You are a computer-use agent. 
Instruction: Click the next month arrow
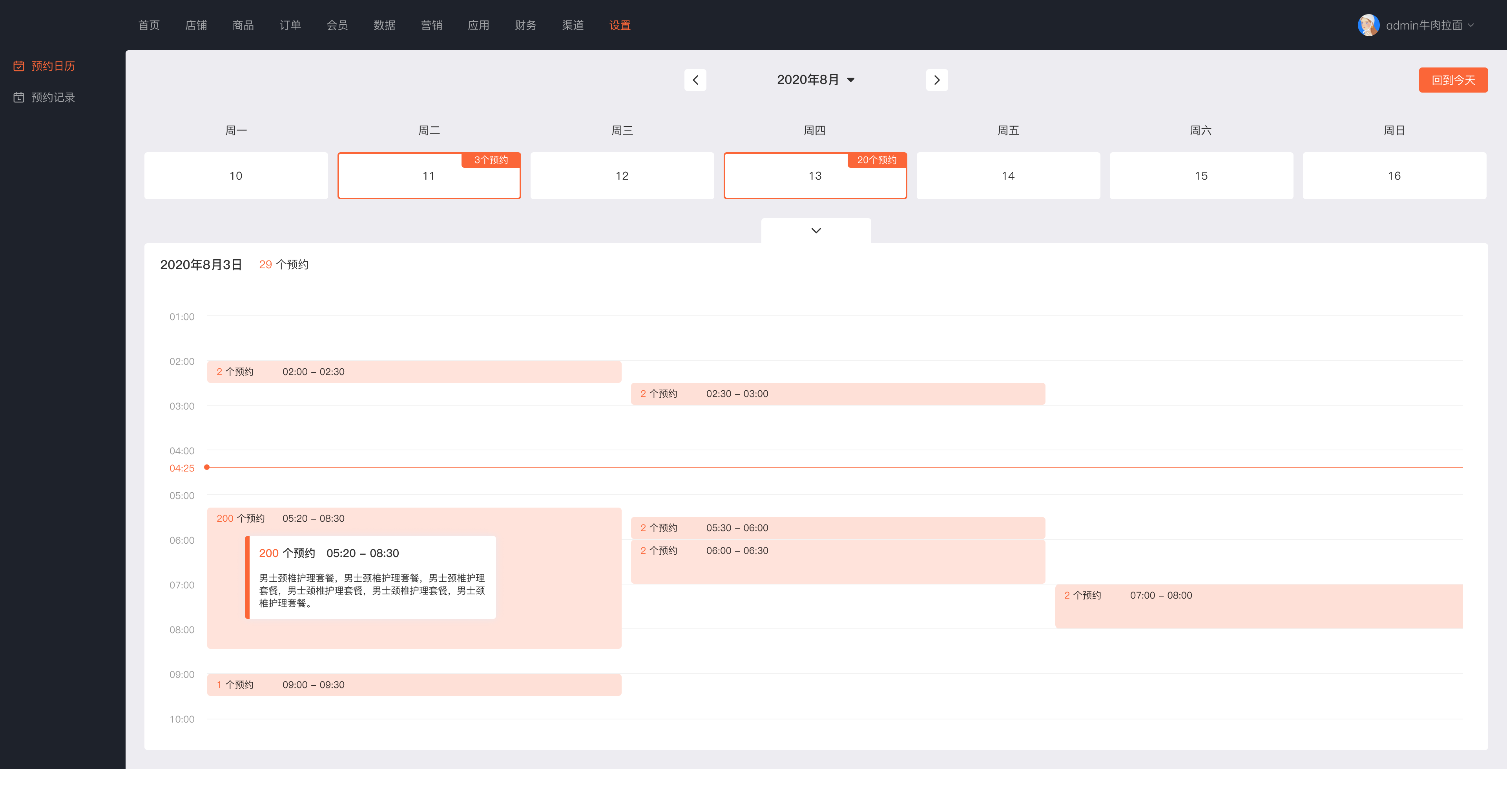click(x=937, y=80)
